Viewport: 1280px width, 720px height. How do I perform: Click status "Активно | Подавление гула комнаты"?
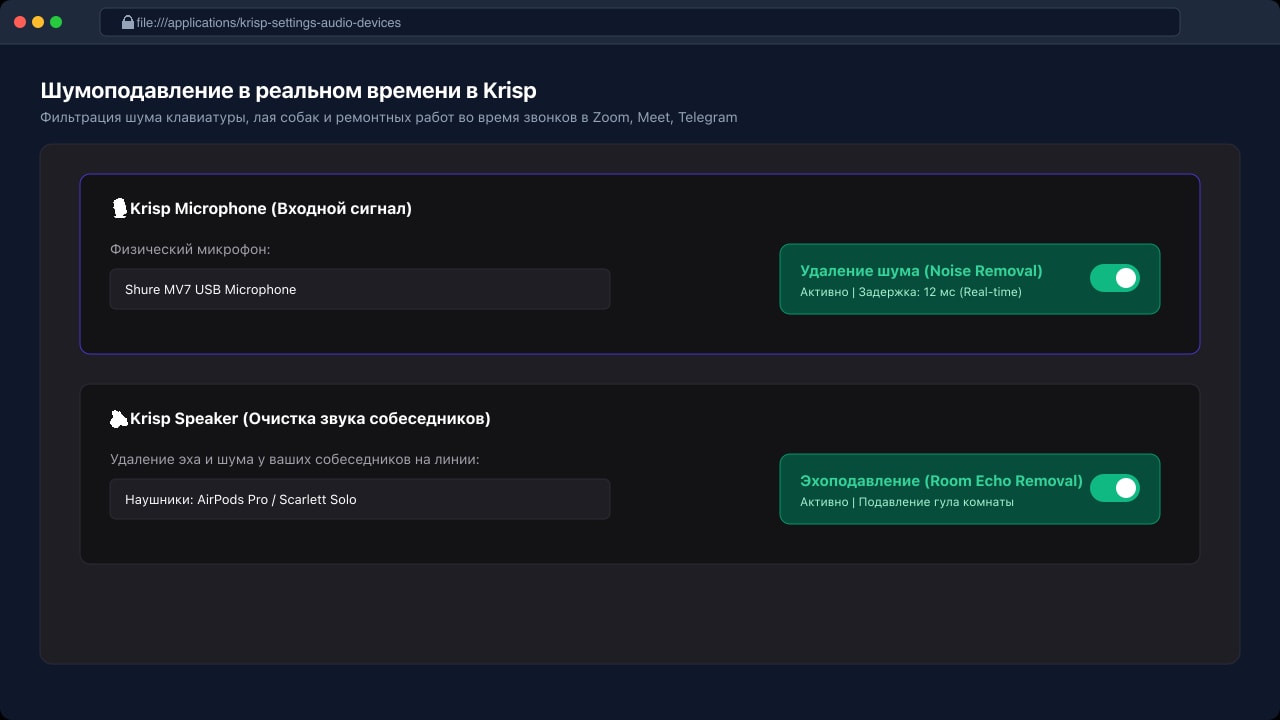click(x=907, y=502)
